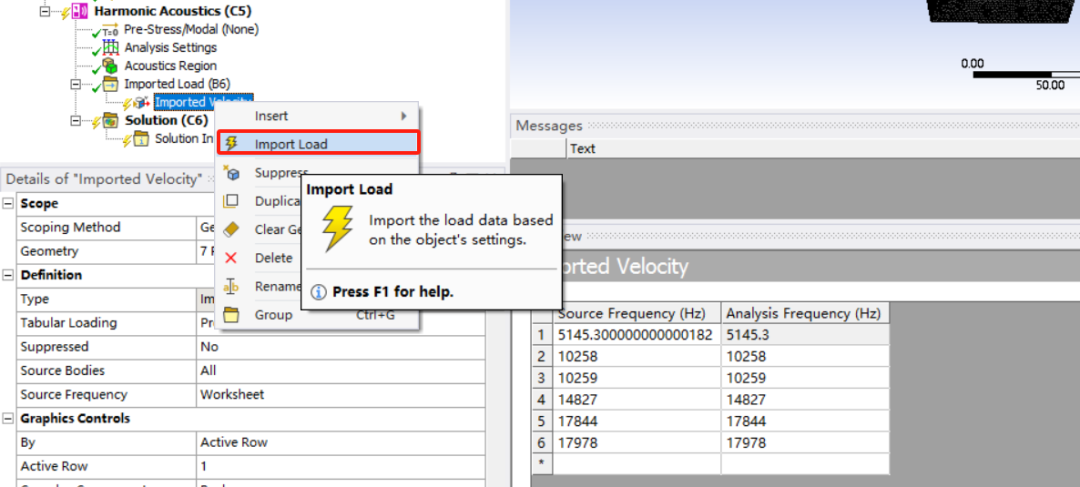Click the Rename icon in context menu
This screenshot has height=487, width=1080.
pos(231,287)
